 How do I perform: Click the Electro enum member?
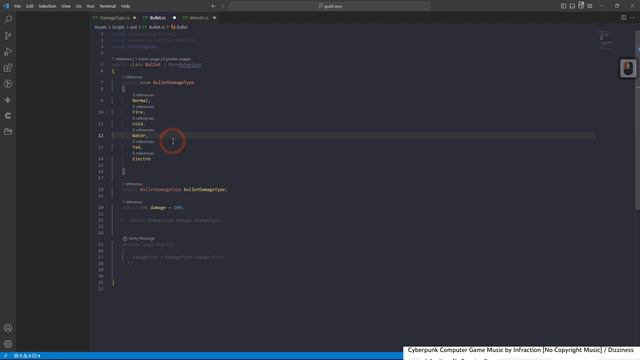(x=142, y=159)
